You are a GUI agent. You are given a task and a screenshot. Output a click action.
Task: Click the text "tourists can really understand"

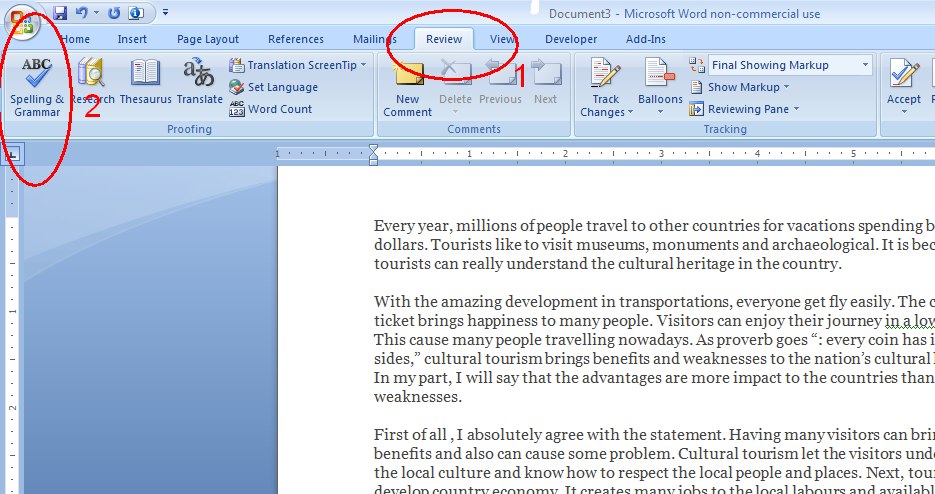[481, 264]
